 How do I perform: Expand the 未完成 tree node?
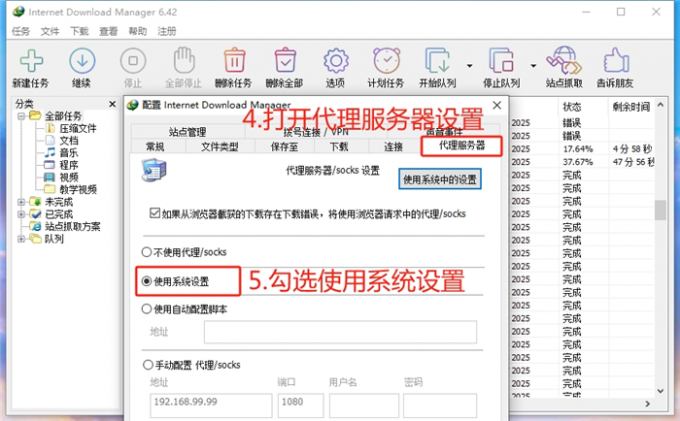(21, 202)
